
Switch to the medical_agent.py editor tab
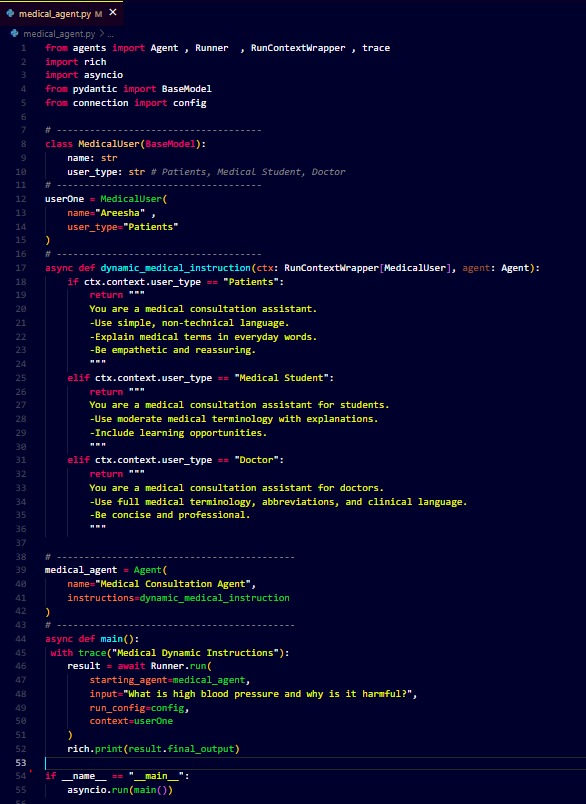point(62,13)
